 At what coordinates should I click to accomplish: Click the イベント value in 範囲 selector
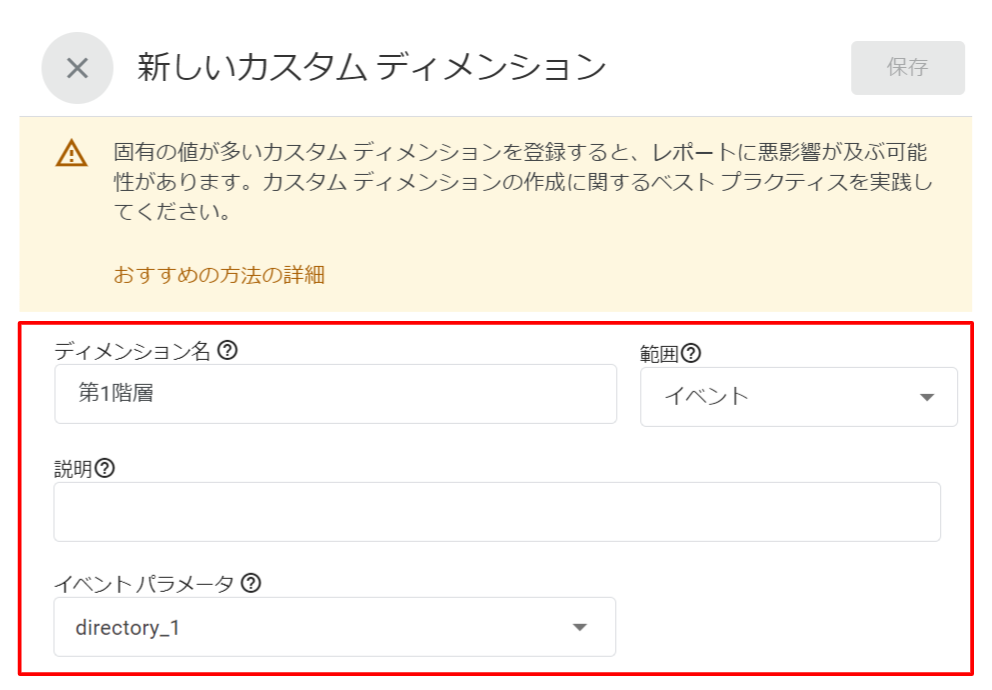pos(707,397)
